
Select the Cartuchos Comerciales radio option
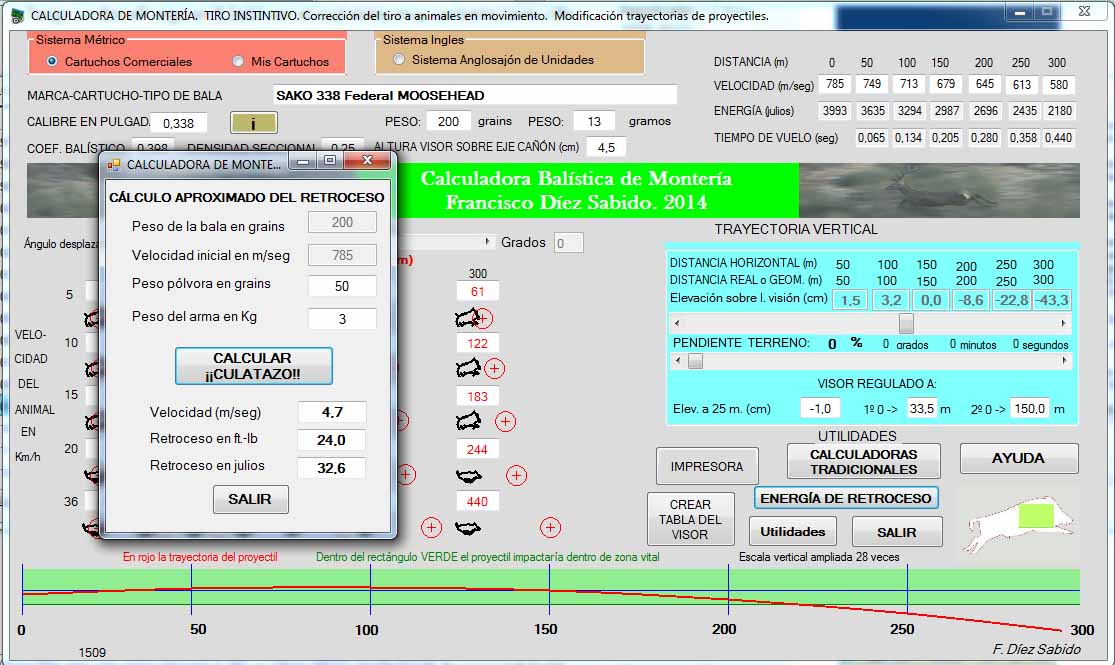52,61
